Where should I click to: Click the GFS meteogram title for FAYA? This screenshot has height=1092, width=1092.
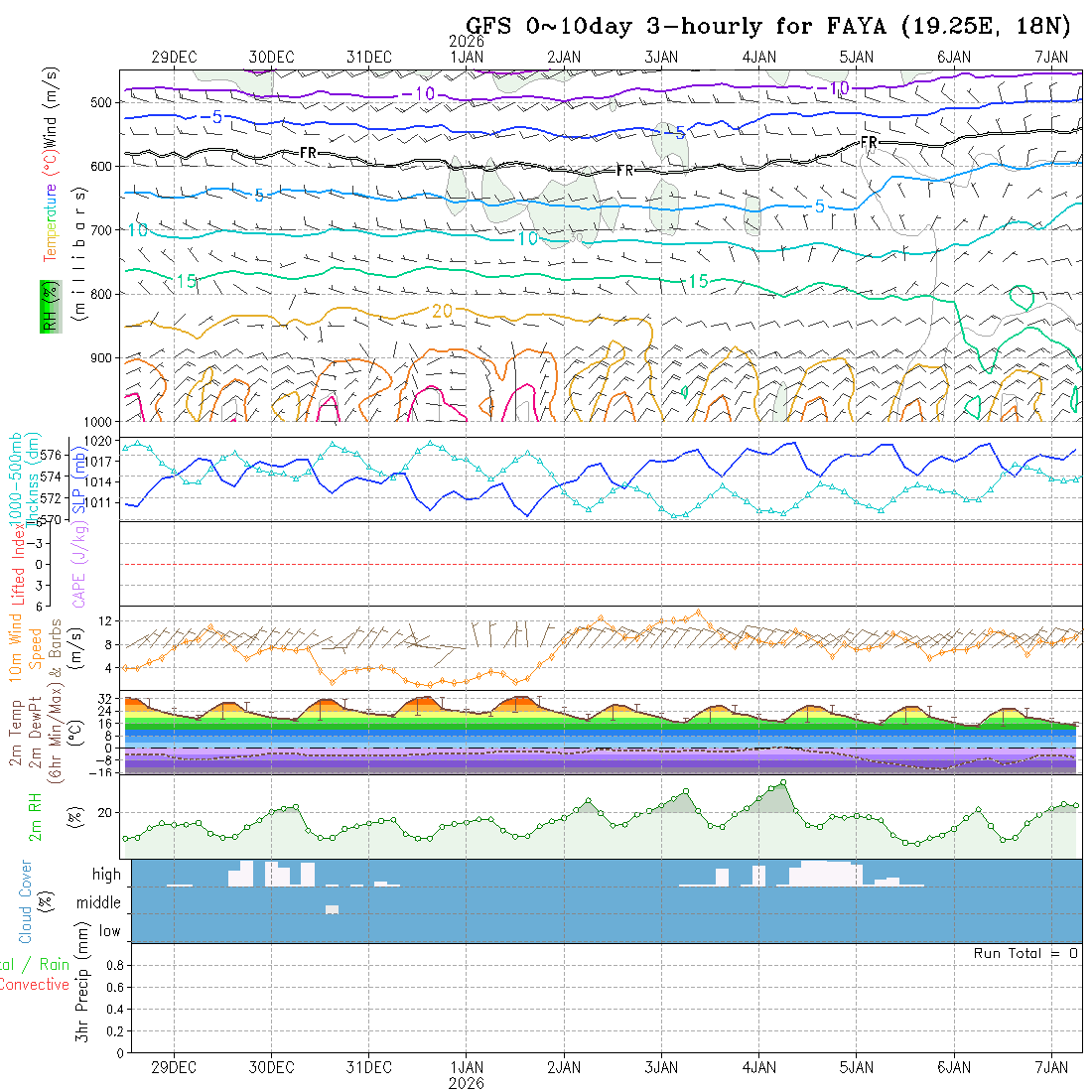click(x=768, y=27)
